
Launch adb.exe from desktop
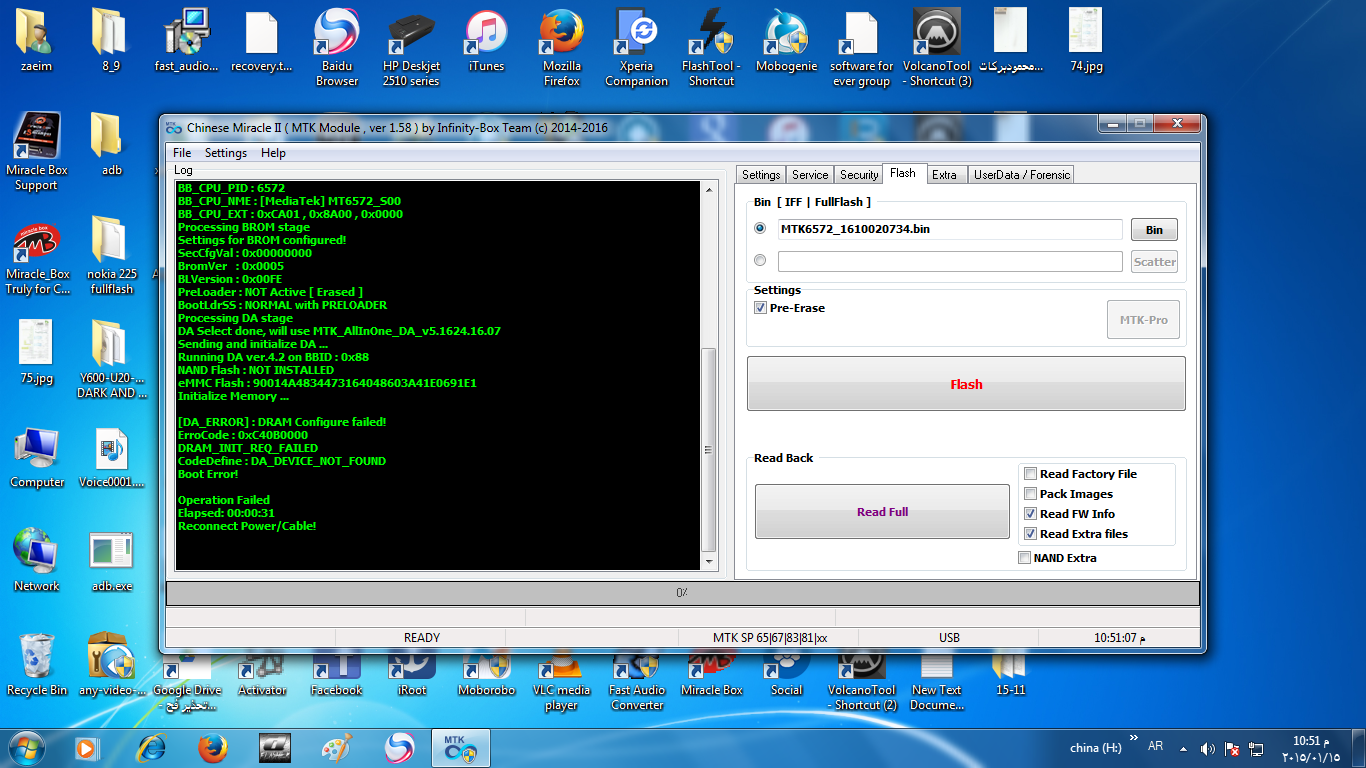coord(111,561)
